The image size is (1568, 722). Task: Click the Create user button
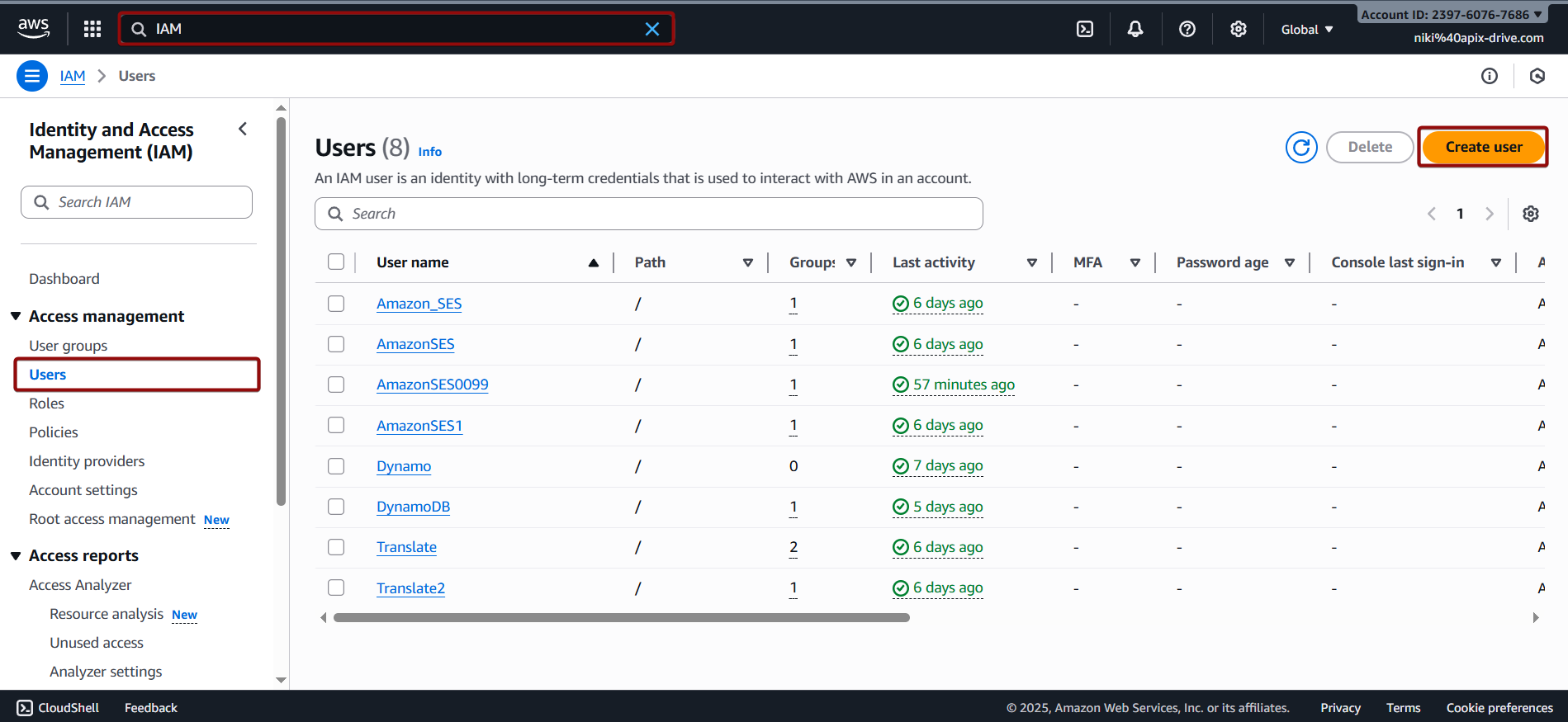(1483, 147)
